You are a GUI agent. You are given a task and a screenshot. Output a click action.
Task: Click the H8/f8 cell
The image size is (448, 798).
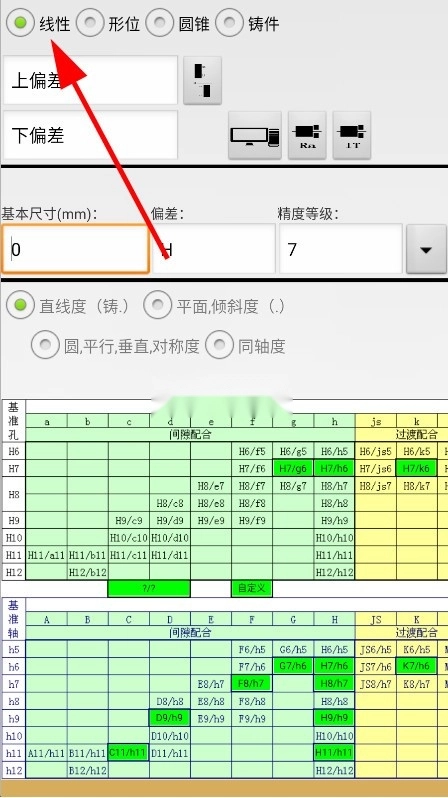pos(252,503)
